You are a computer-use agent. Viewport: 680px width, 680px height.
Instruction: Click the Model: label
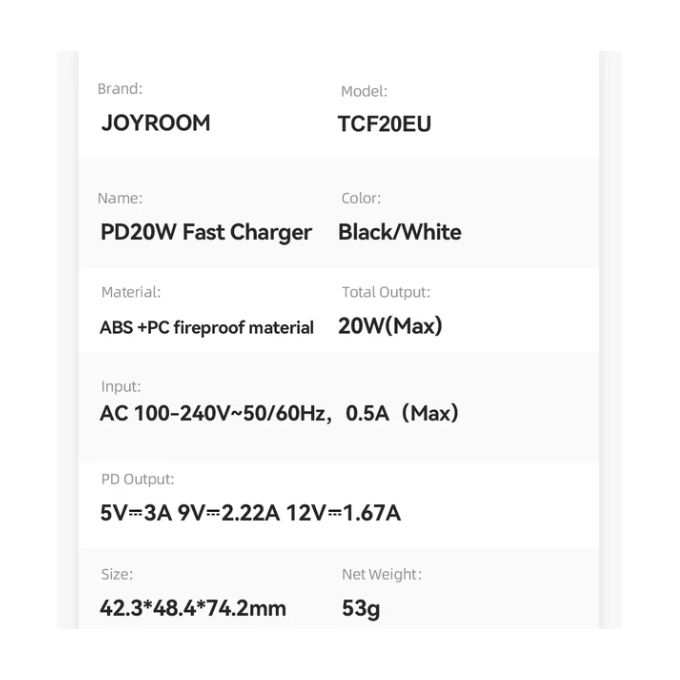[364, 92]
